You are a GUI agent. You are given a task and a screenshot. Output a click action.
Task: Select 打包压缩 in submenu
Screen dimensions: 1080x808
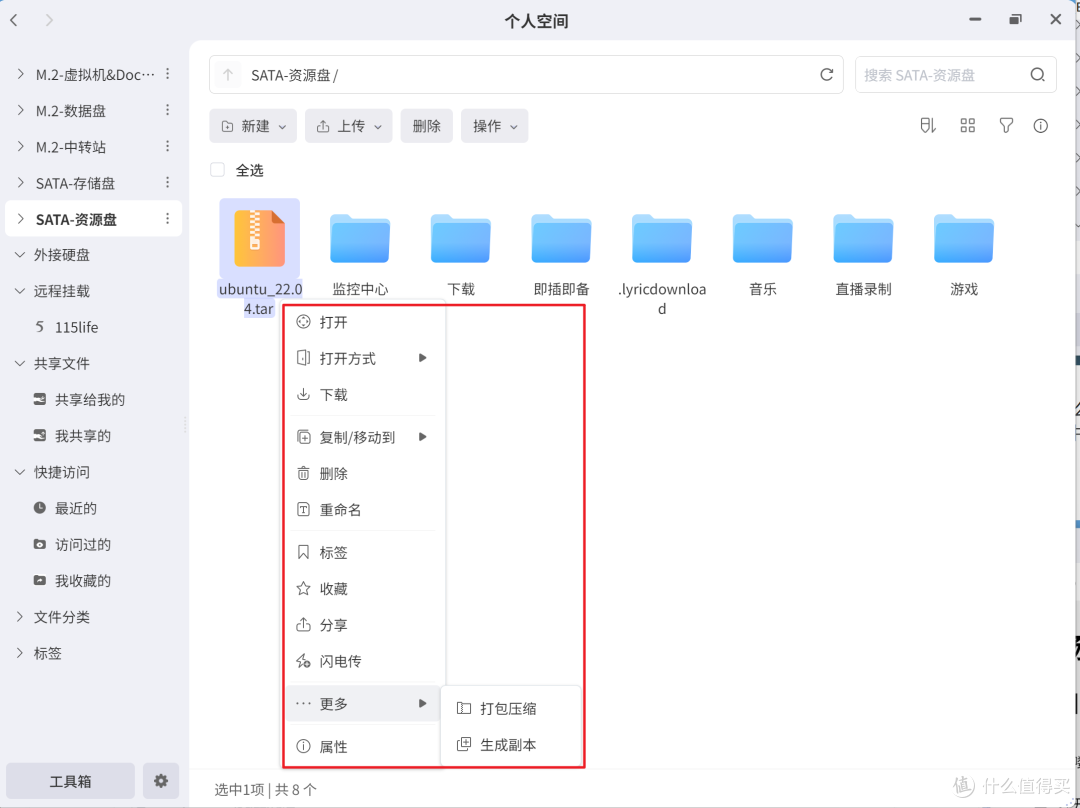(510, 708)
